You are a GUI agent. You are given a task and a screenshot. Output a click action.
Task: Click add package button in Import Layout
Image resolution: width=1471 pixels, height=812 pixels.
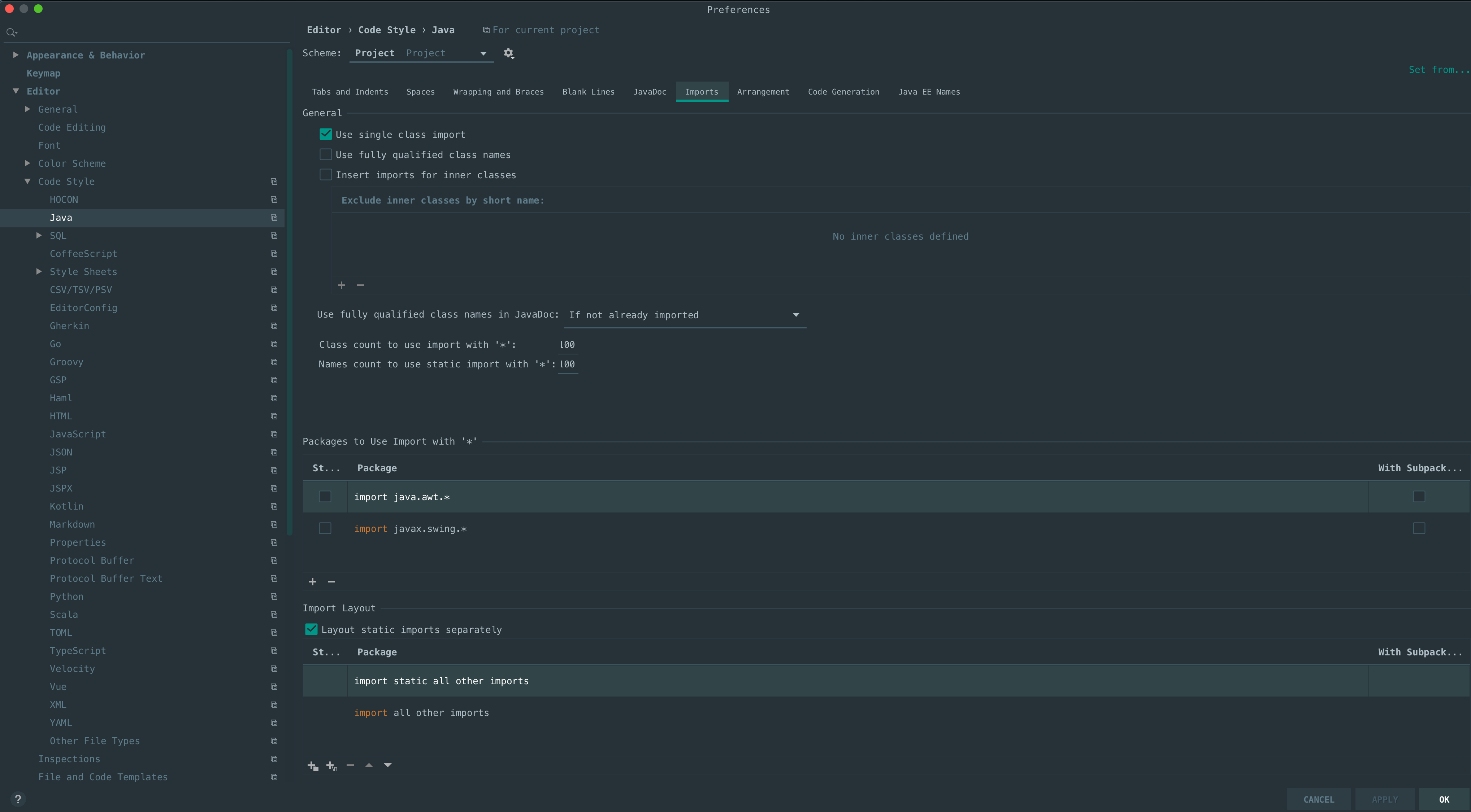click(x=312, y=765)
